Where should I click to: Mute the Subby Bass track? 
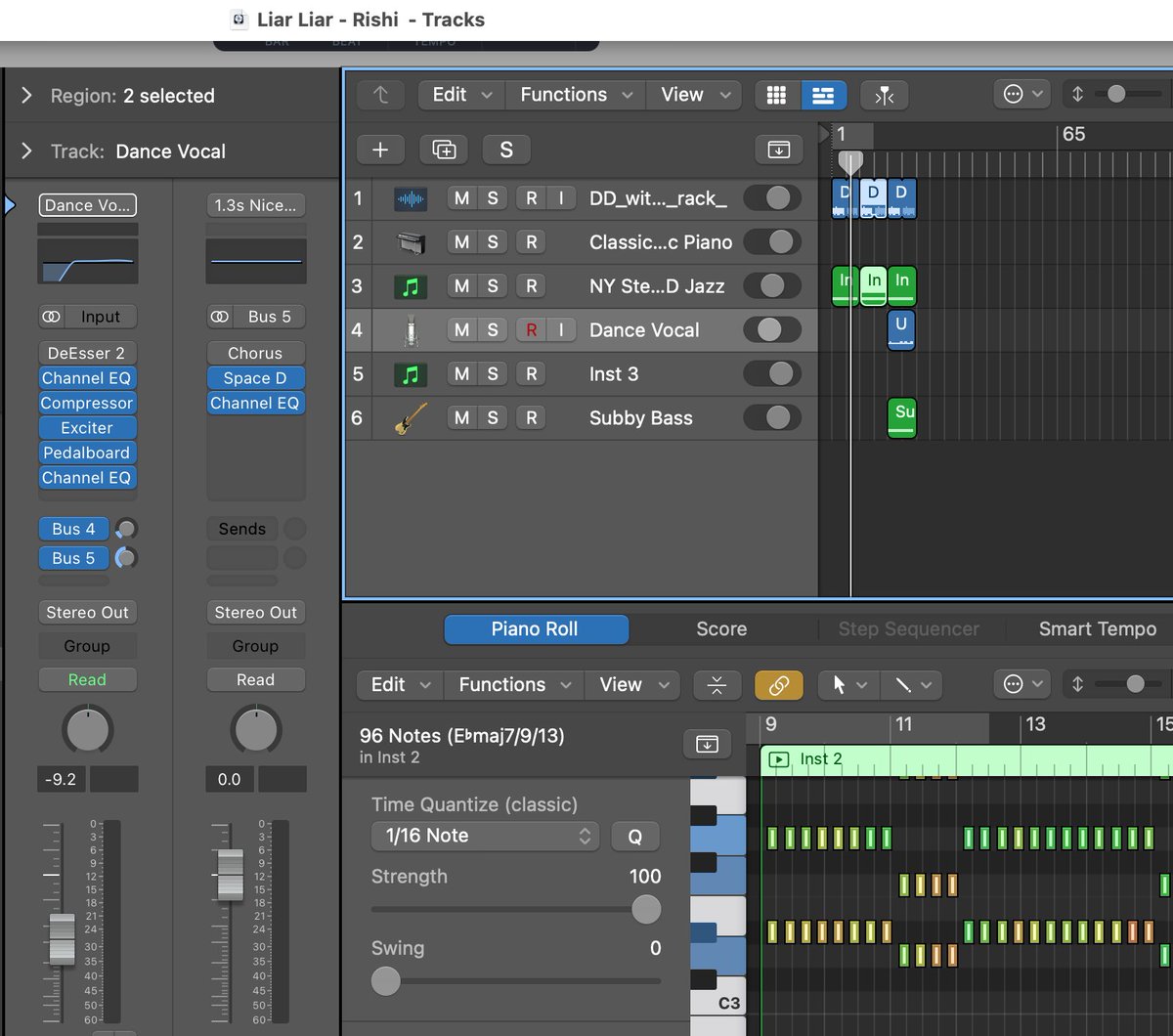point(461,418)
